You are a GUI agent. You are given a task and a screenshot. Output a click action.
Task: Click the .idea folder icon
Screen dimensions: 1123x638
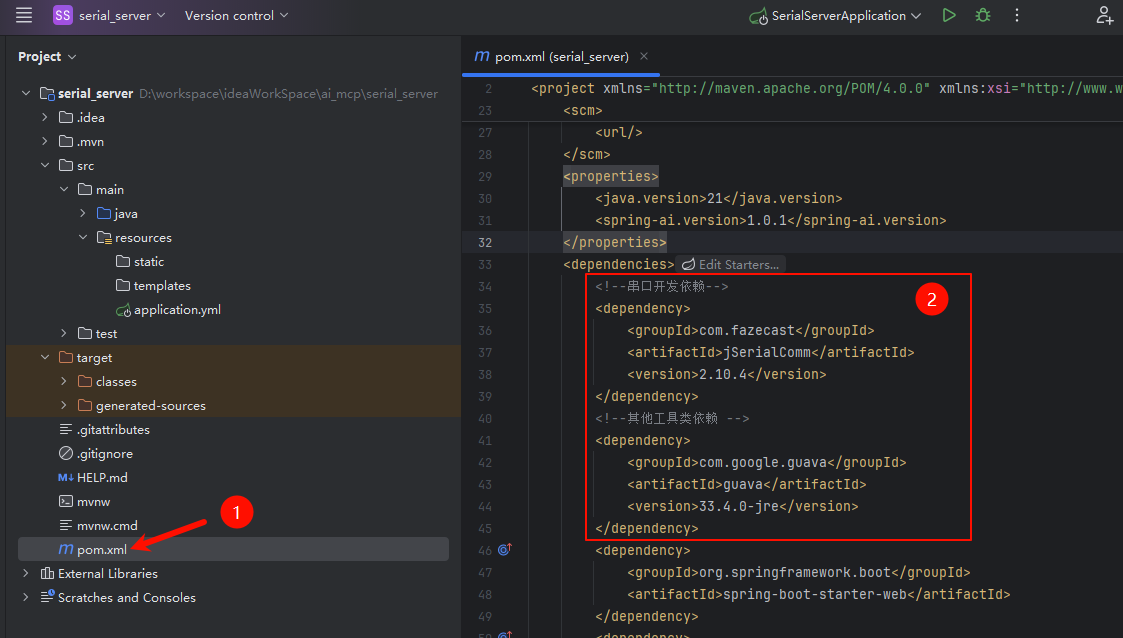tap(66, 117)
